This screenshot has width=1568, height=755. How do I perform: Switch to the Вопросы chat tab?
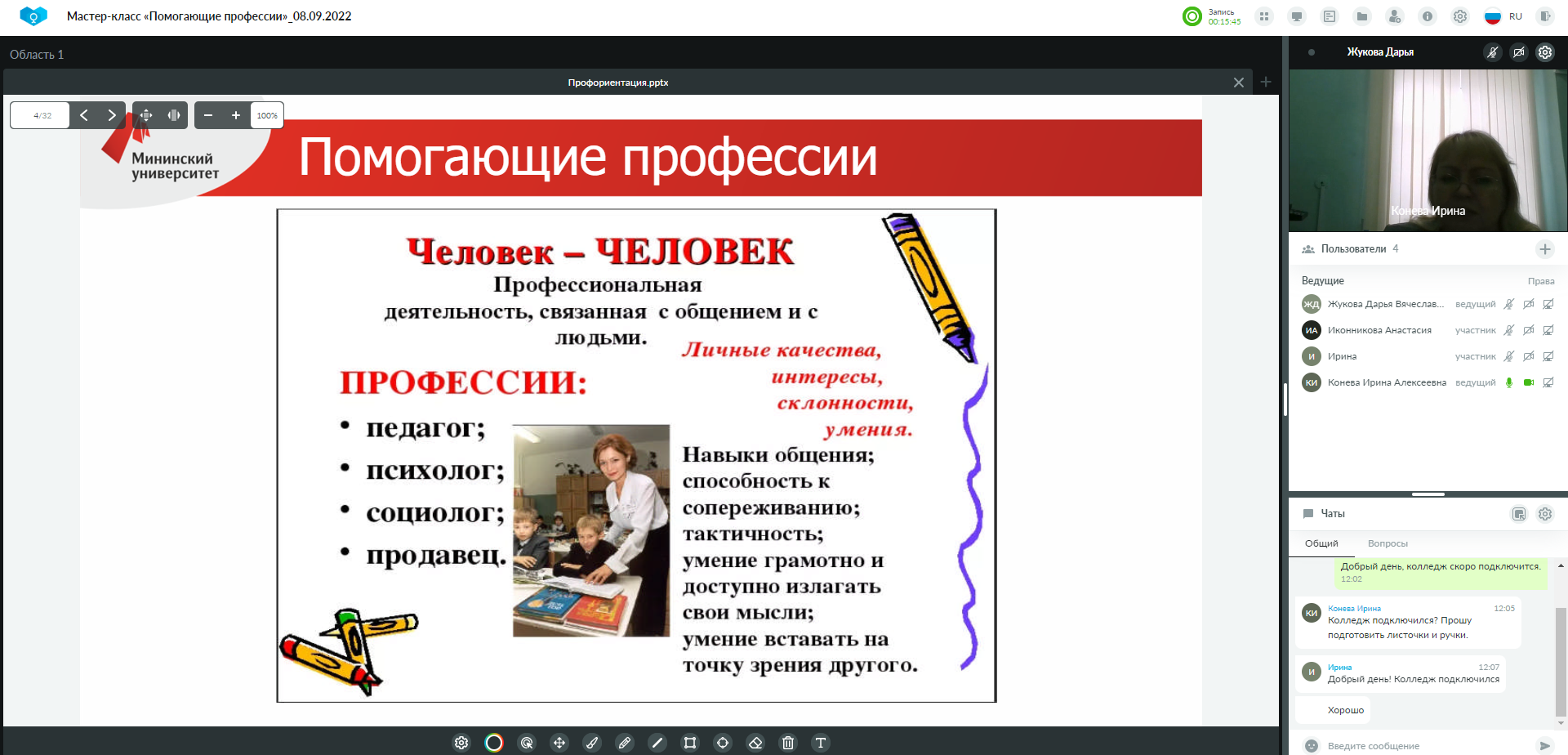[x=1388, y=543]
